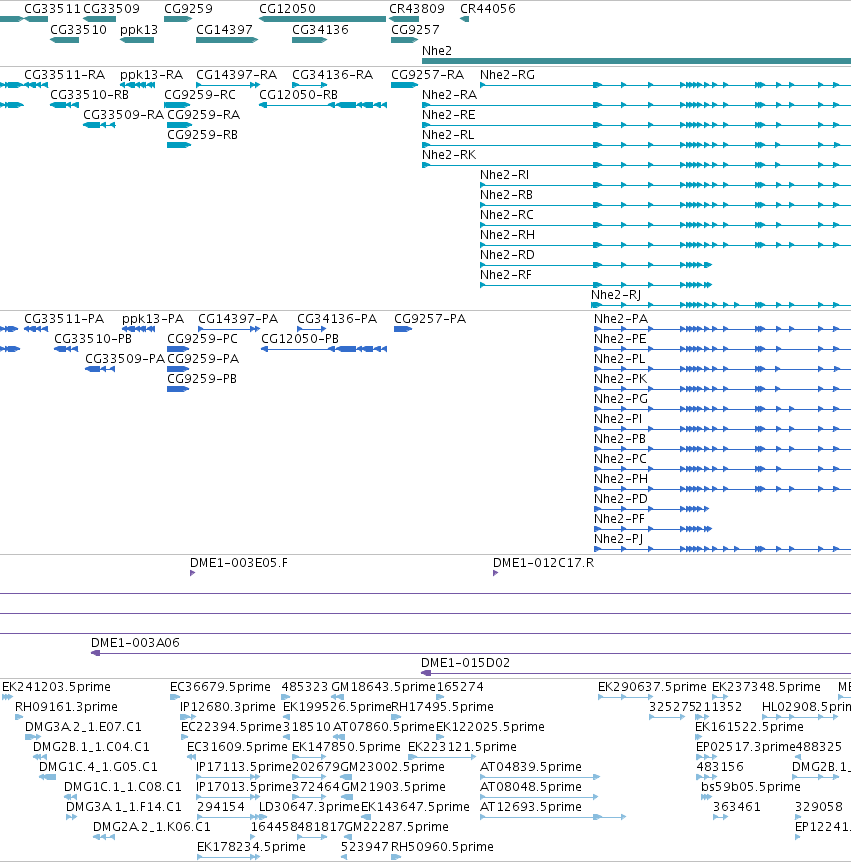
Task: Click the Nhe2 gene label
Action: [x=437, y=51]
